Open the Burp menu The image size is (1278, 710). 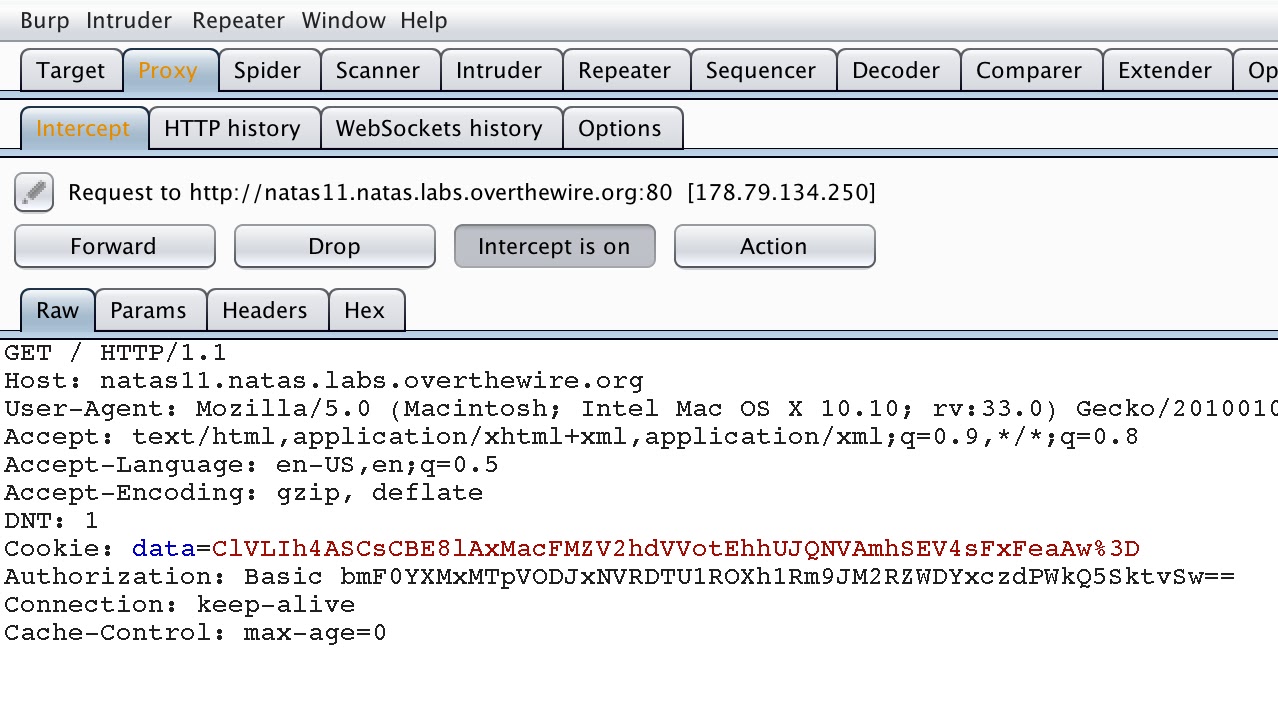(x=44, y=20)
